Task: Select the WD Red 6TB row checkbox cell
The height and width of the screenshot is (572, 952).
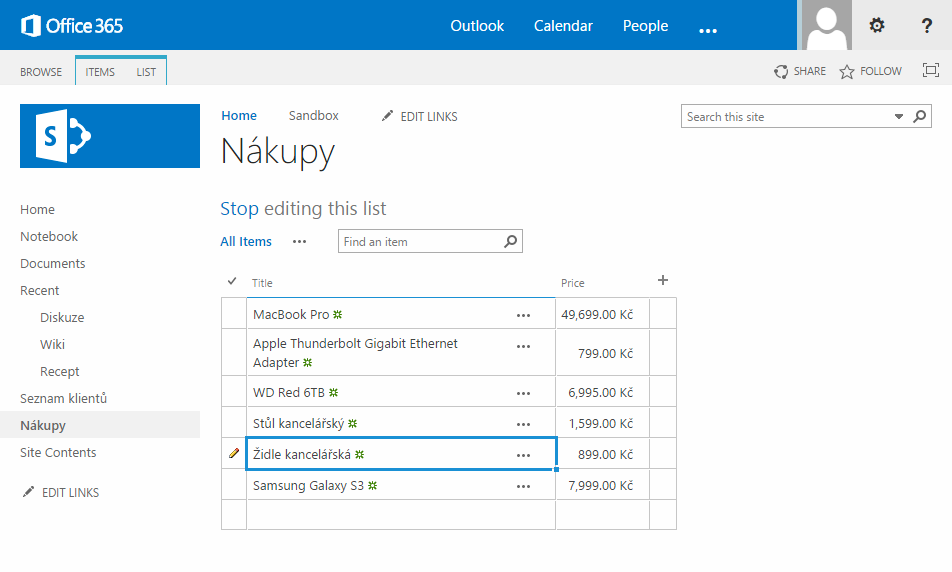Action: pos(234,392)
